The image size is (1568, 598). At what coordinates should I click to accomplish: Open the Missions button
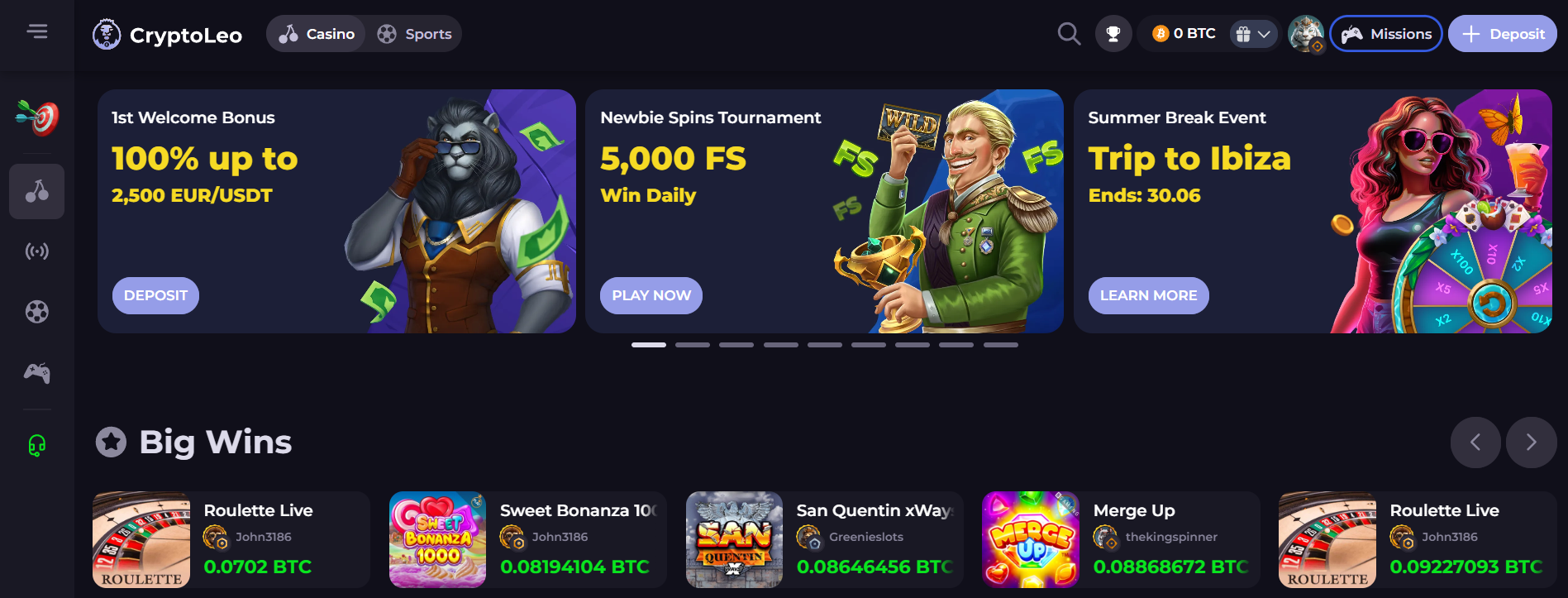[x=1386, y=34]
